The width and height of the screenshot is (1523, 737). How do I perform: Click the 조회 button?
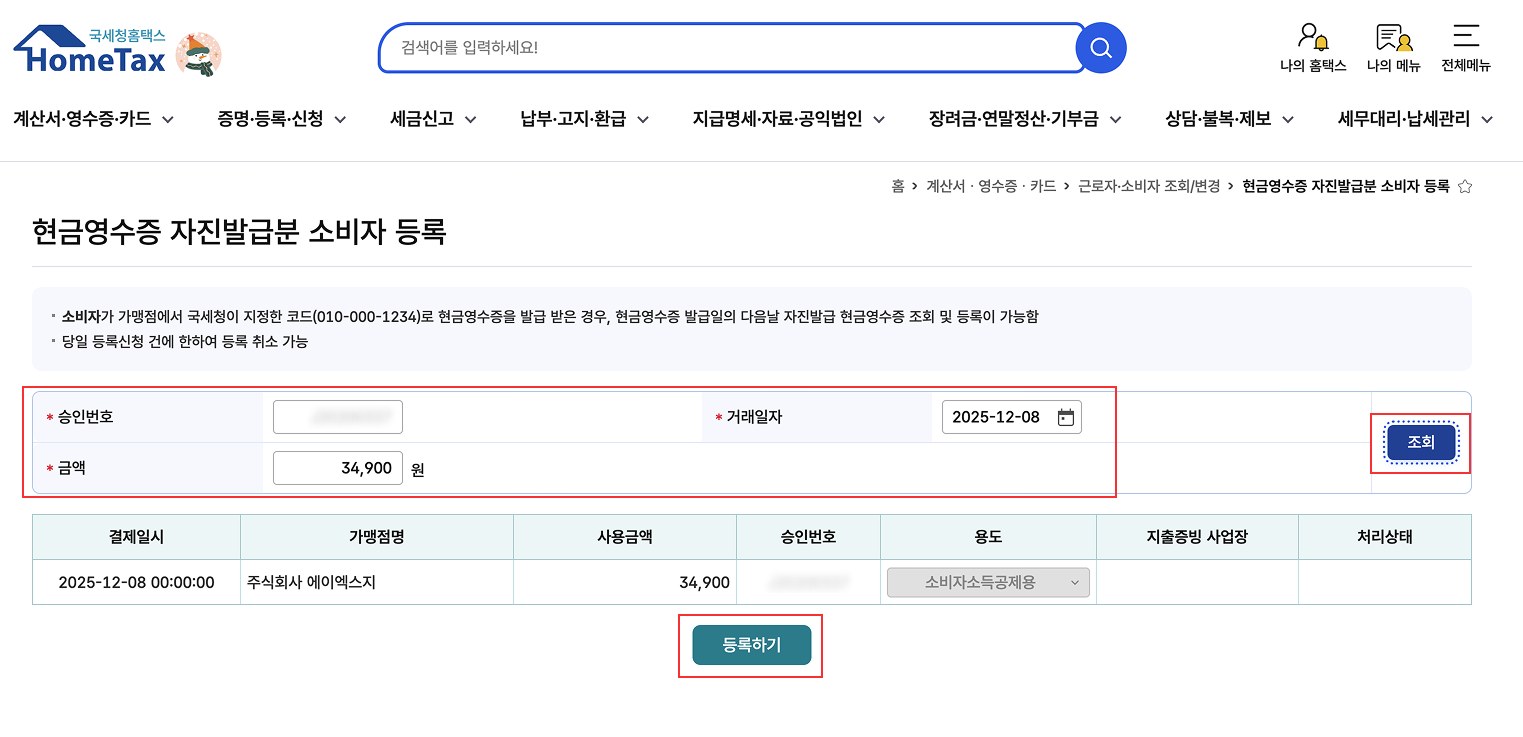[1421, 442]
